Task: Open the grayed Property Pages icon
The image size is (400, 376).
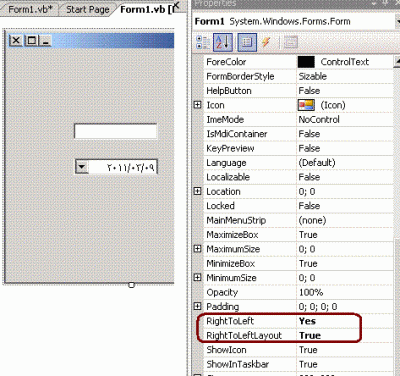Action: [291, 42]
